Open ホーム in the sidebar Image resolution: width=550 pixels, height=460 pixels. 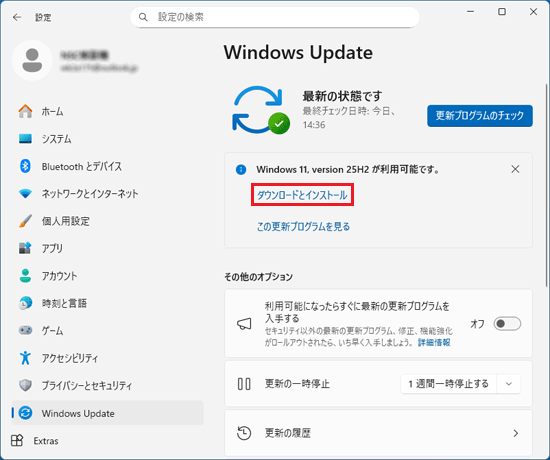point(108,112)
